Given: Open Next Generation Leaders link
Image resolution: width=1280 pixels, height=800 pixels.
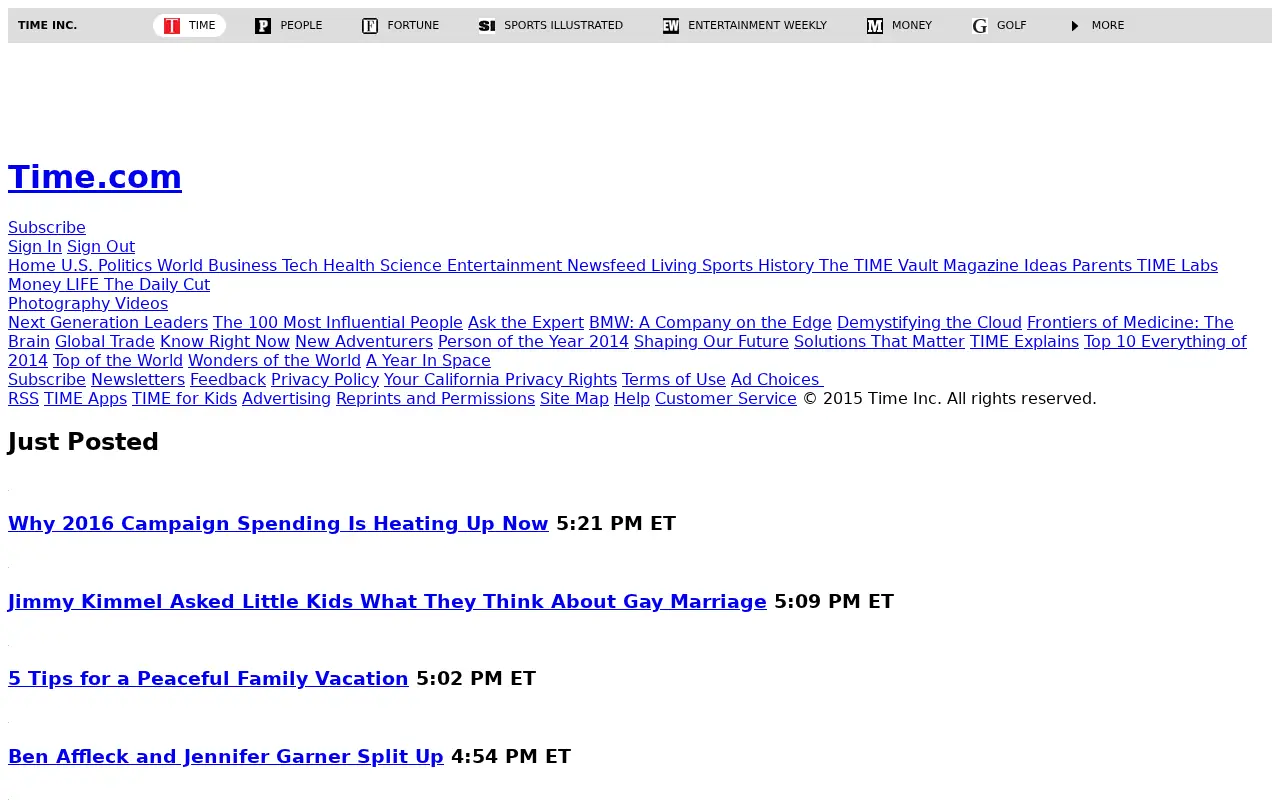Looking at the screenshot, I should point(108,323).
